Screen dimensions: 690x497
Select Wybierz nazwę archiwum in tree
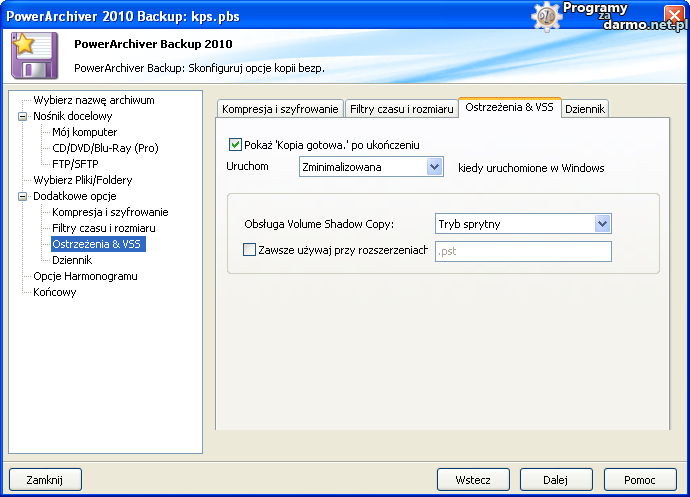click(x=94, y=100)
